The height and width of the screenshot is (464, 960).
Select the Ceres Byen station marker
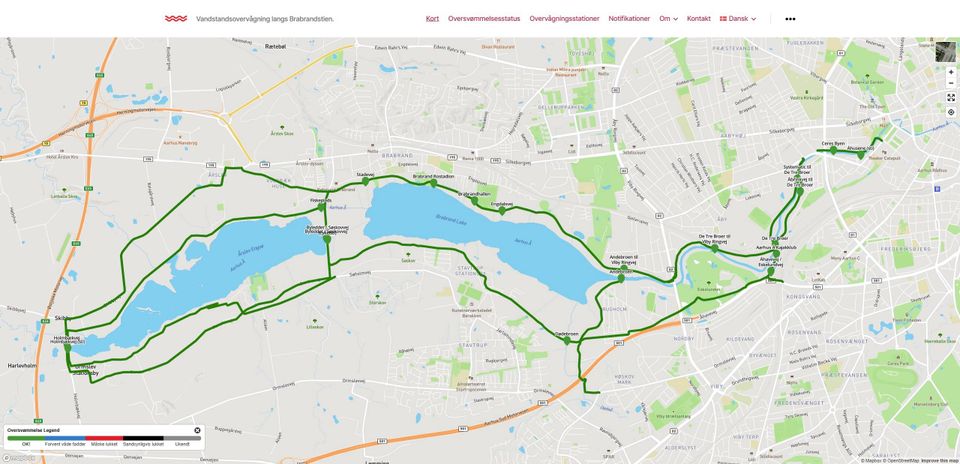pos(833,149)
